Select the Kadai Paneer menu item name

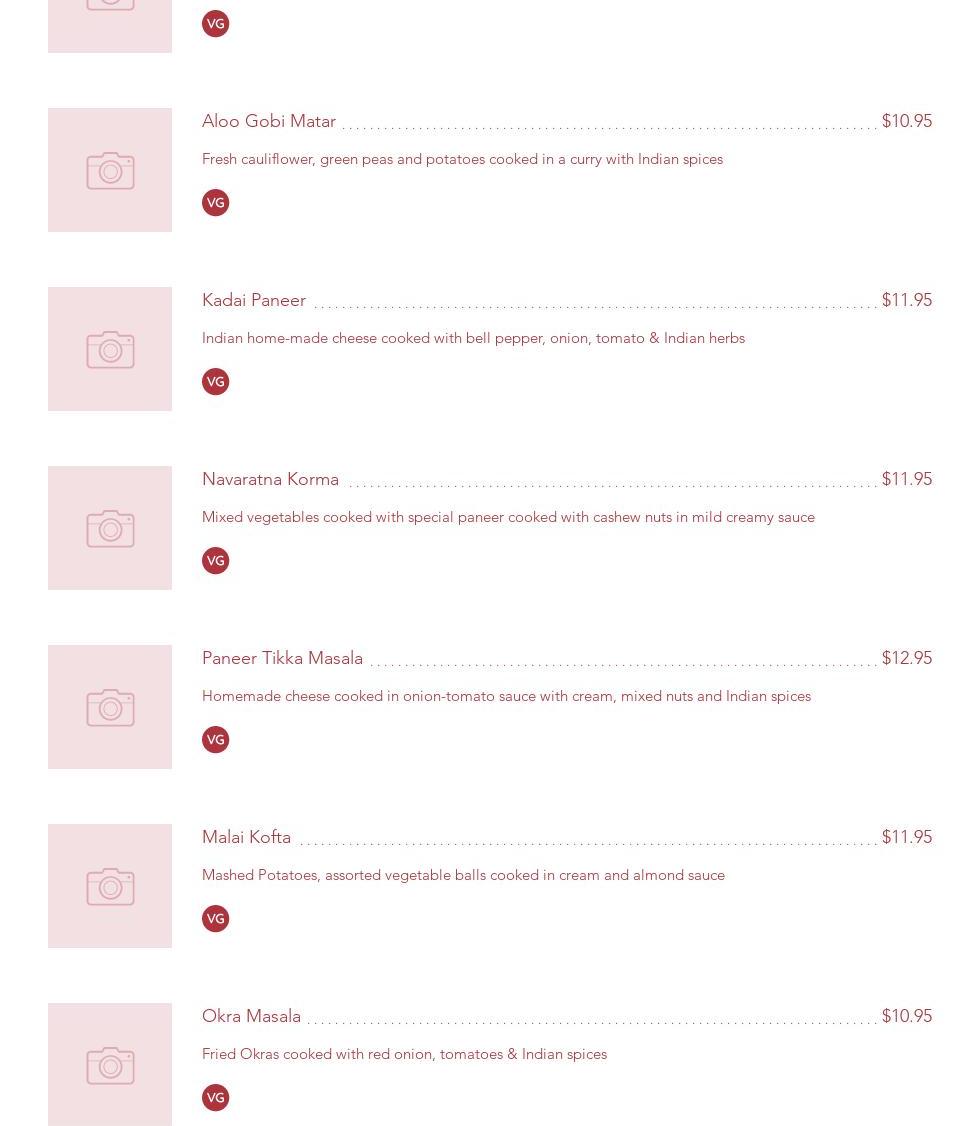coord(254,300)
